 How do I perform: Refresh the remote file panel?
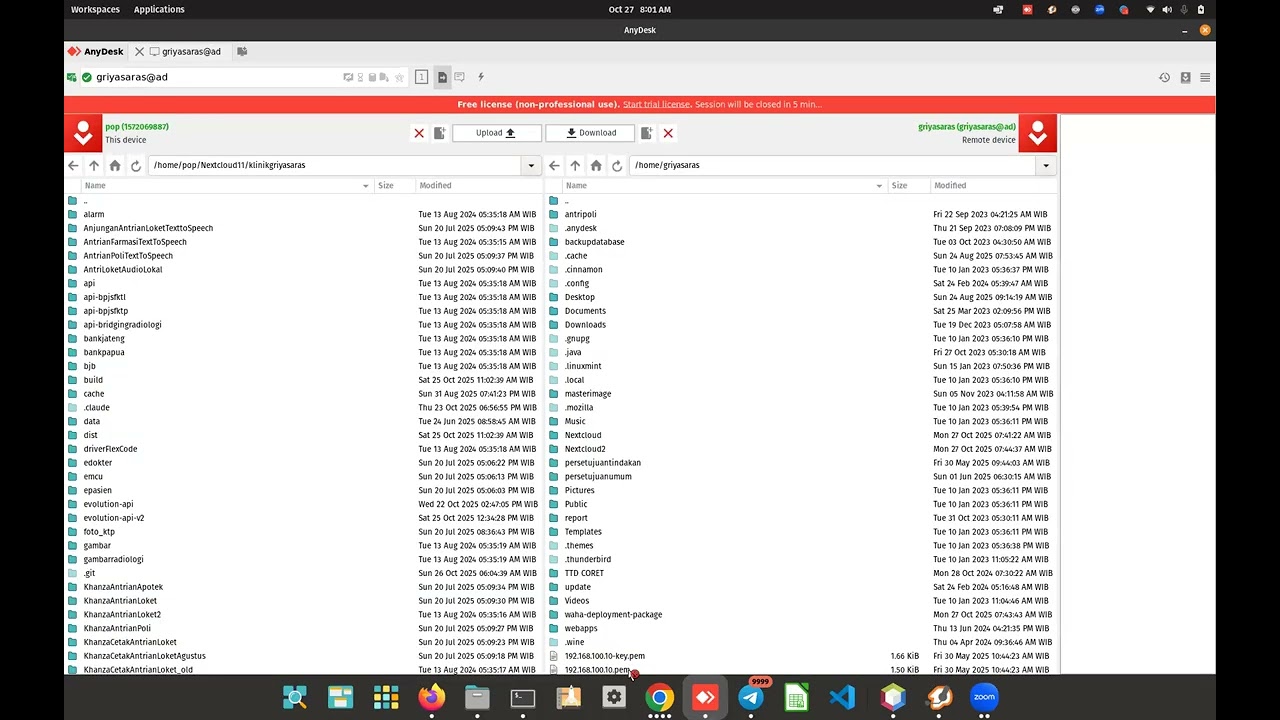coord(617,165)
